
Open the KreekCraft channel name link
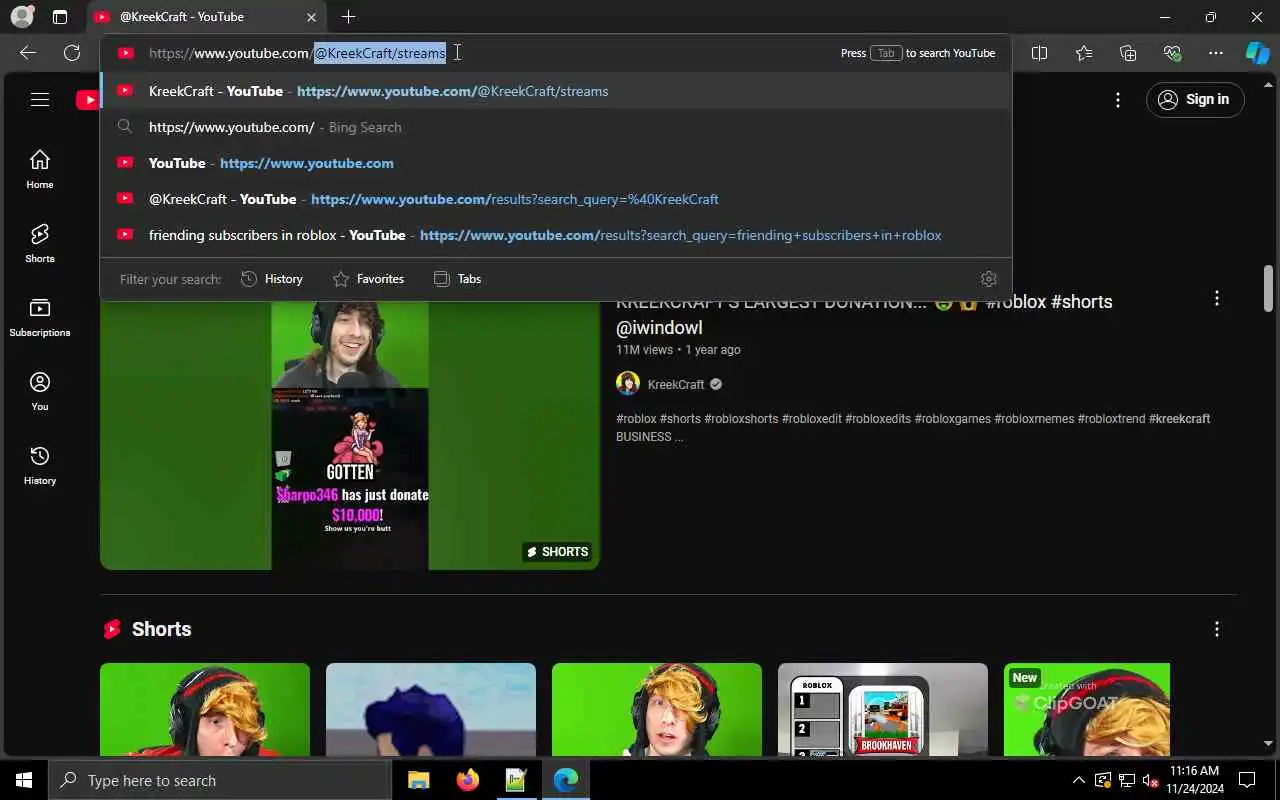pos(676,384)
